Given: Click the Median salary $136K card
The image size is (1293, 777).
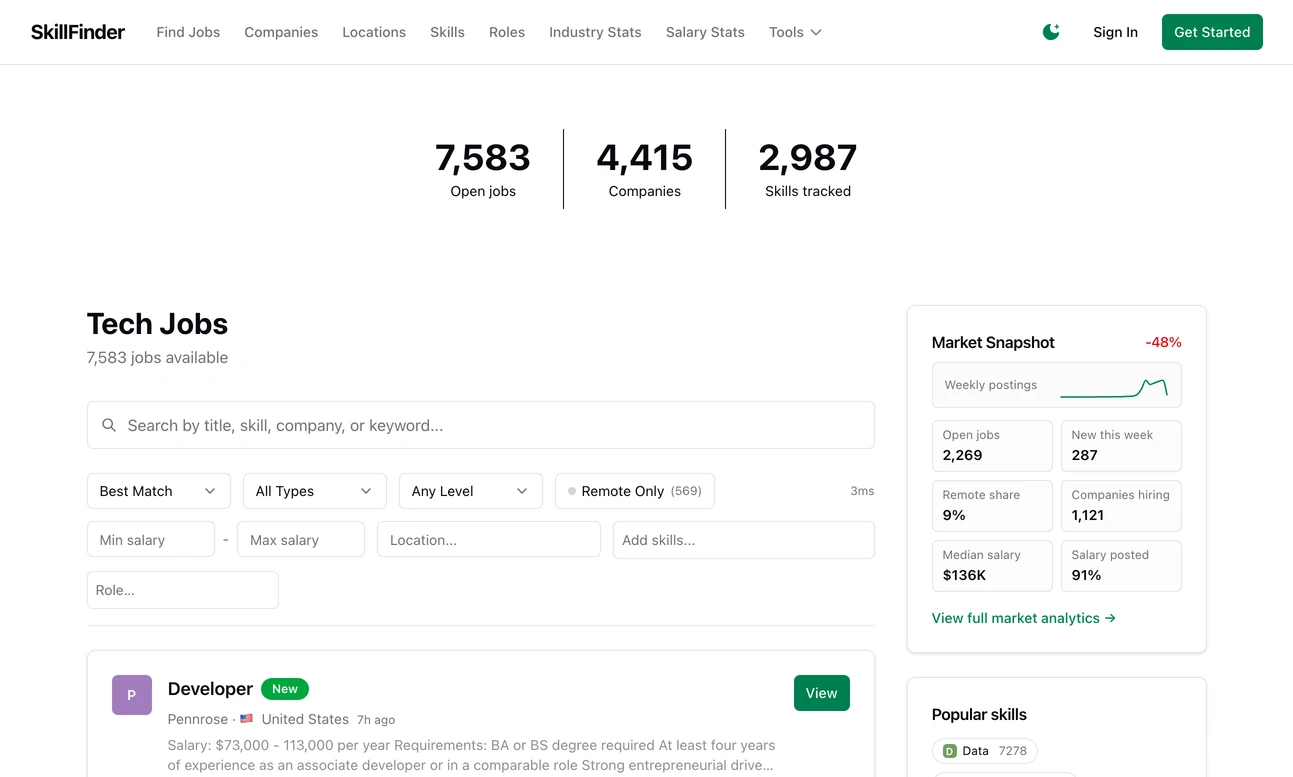Looking at the screenshot, I should [992, 566].
